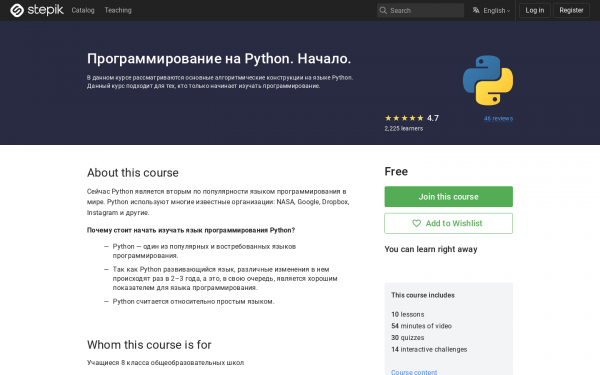Click the 10 lessons entry
Screen dimensions: 600x375
[x=408, y=314]
